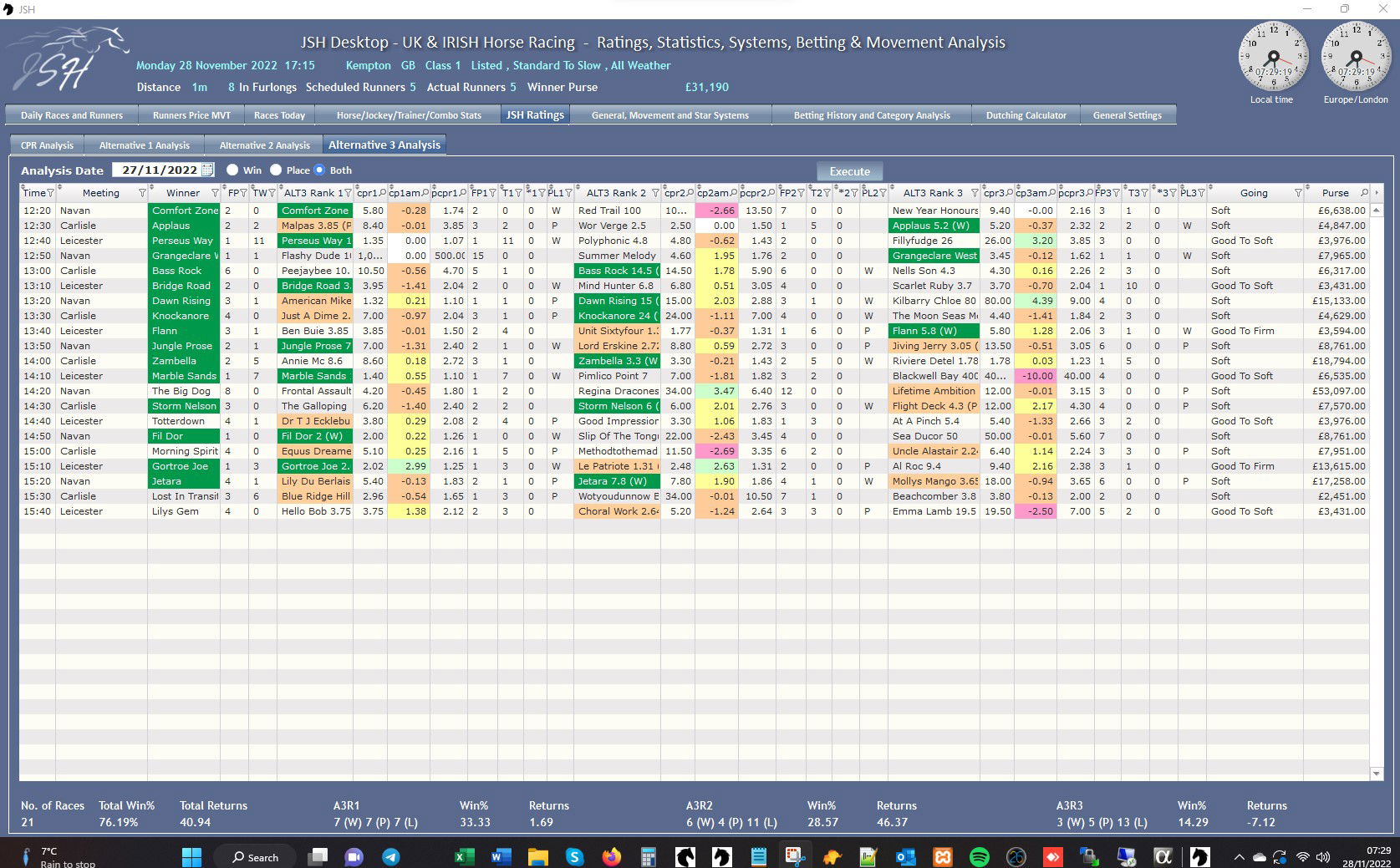Viewport: 1400px width, 868px height.
Task: Click the filter icon on the T1 column
Action: pyautogui.click(x=518, y=193)
